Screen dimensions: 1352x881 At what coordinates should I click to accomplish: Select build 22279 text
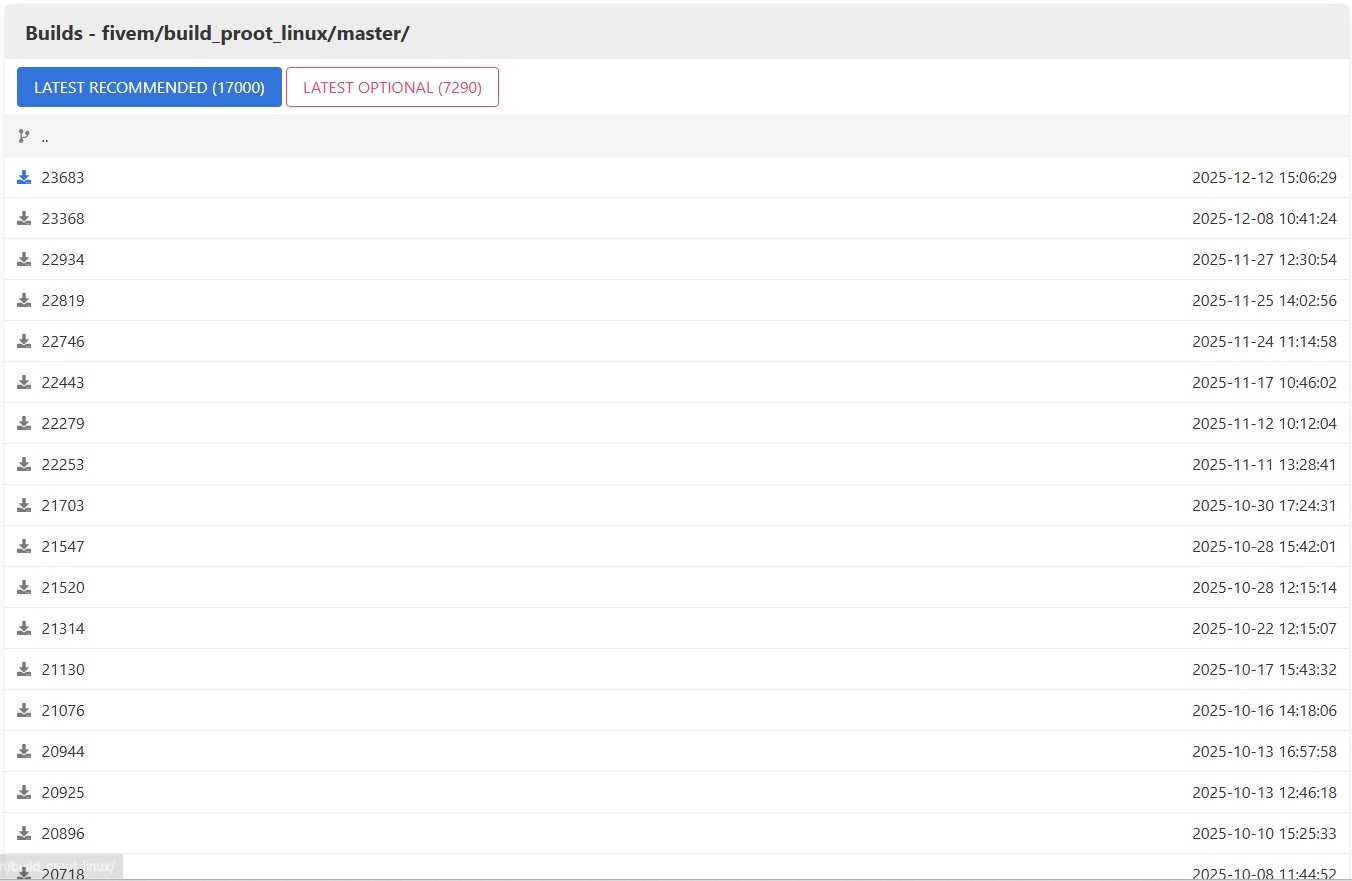click(x=63, y=424)
